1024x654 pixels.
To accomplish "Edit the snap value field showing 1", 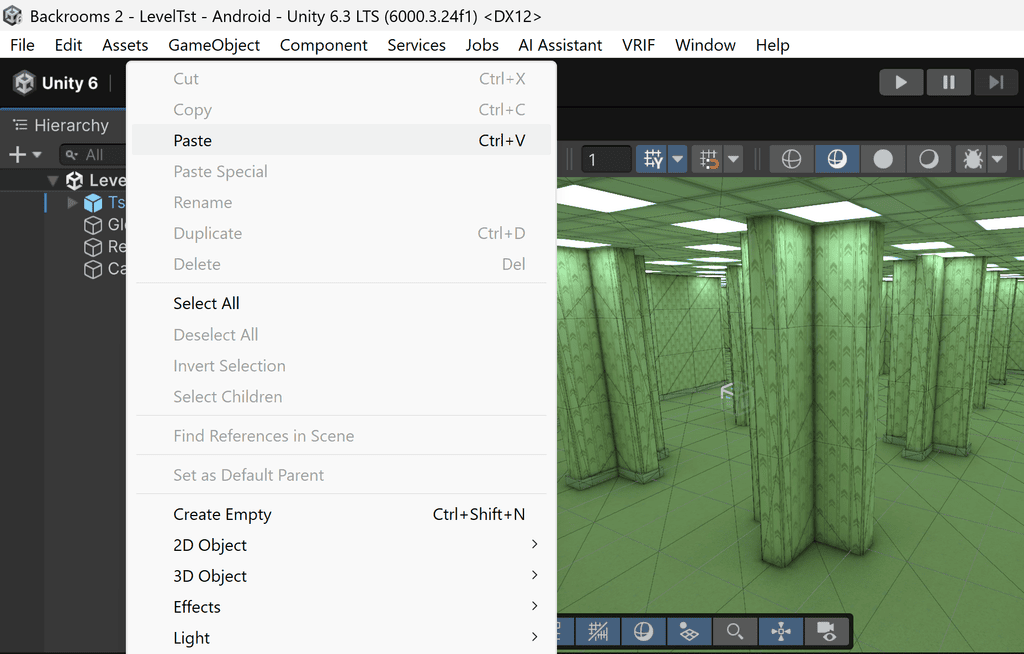I will 606,159.
